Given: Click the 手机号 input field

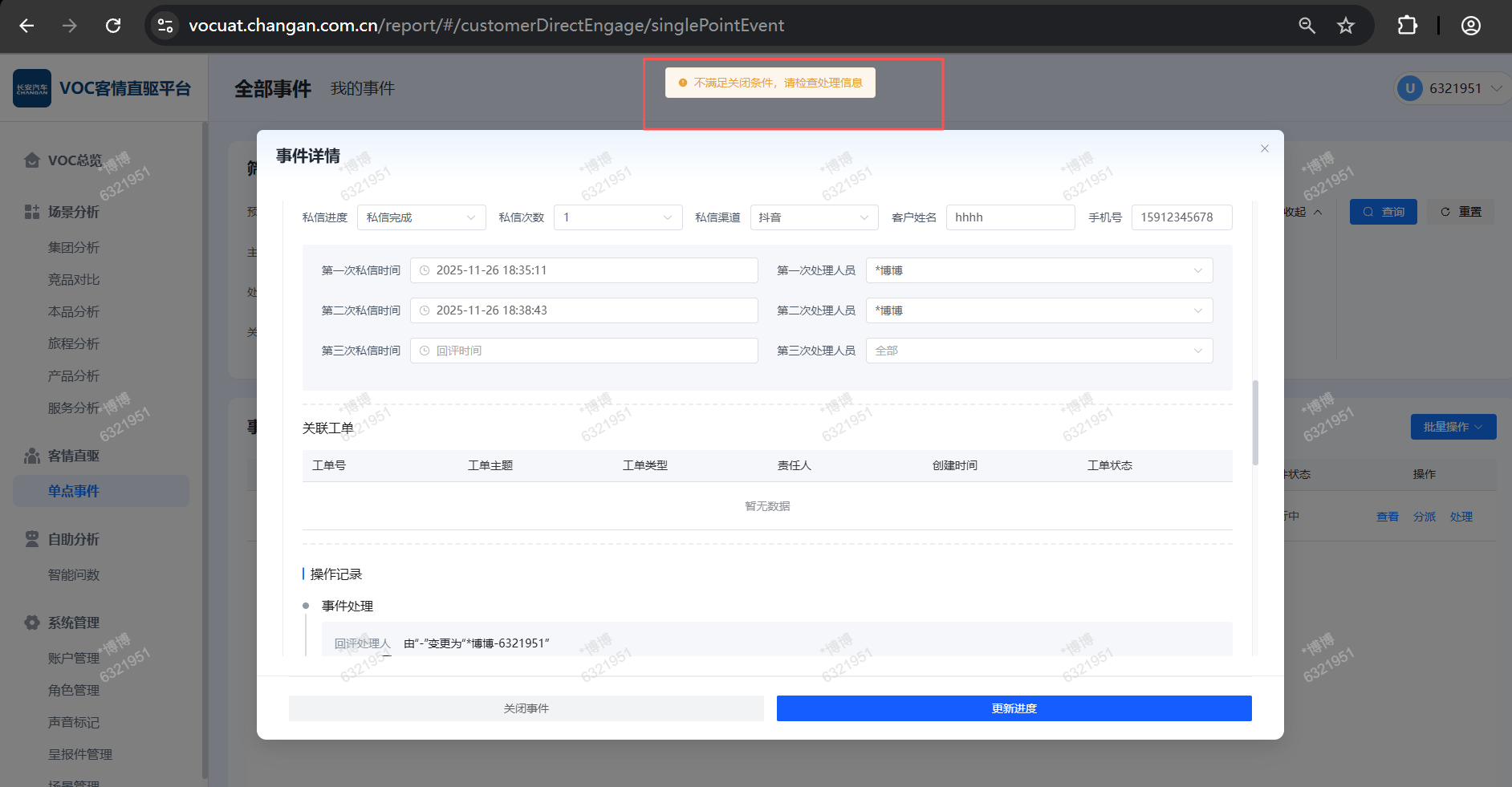Looking at the screenshot, I should 1181,217.
